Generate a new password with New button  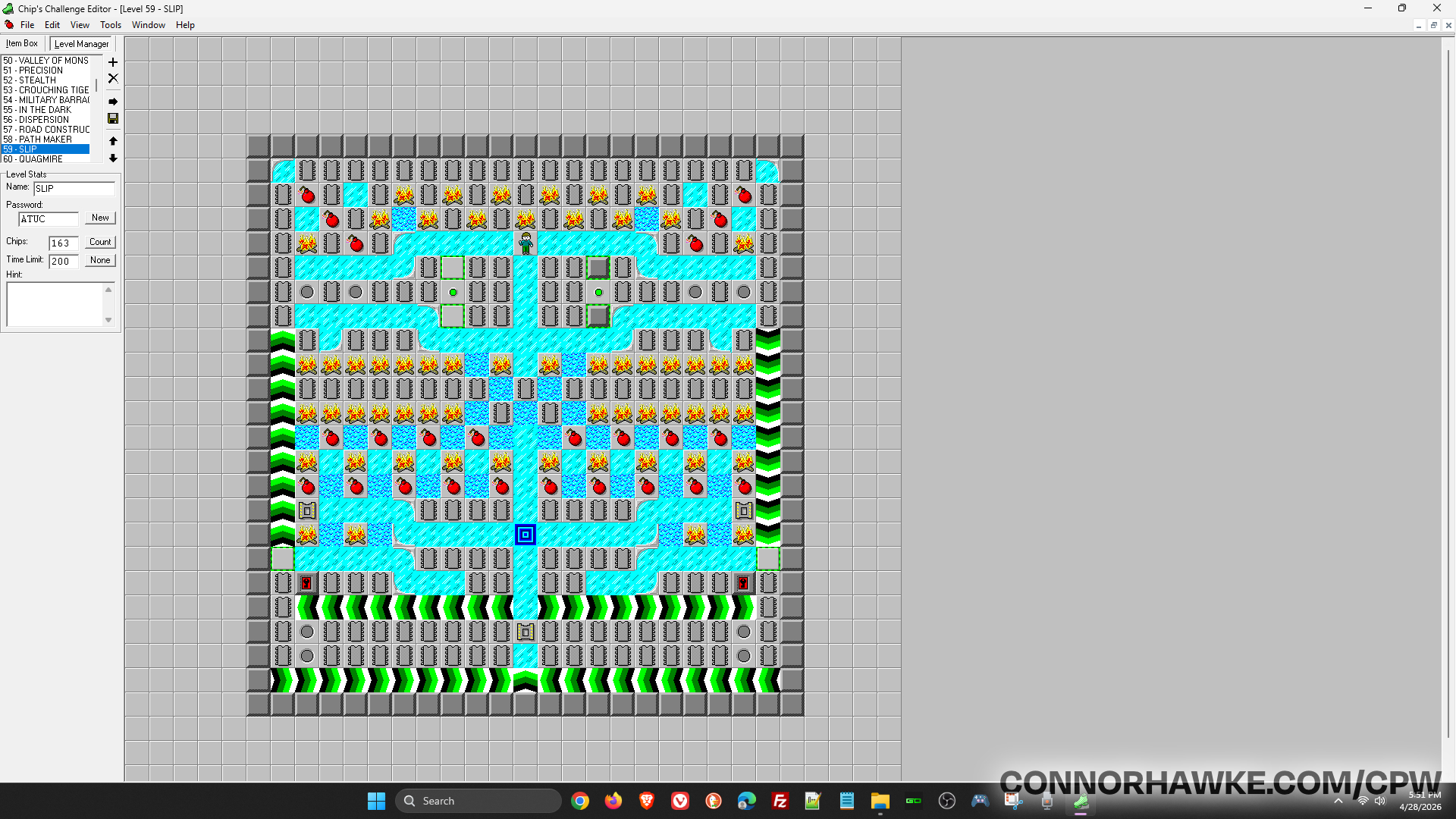tap(100, 218)
